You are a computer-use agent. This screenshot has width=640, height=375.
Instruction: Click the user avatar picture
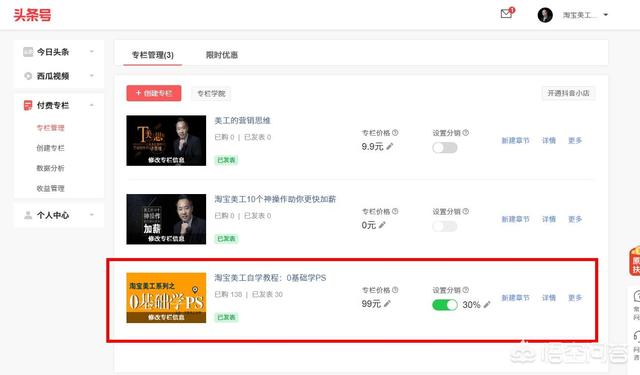[545, 15]
